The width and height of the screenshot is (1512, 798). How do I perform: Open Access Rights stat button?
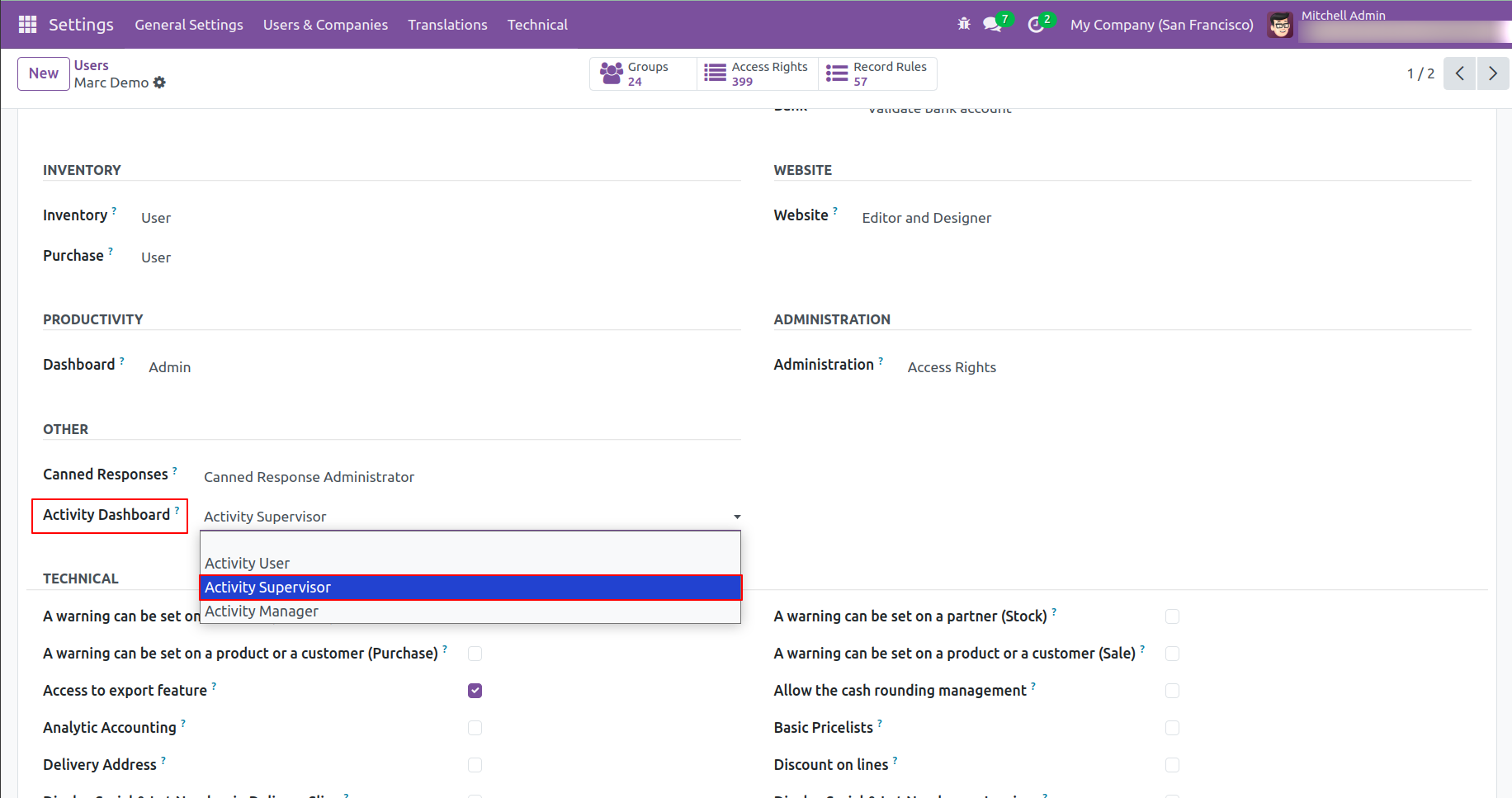pyautogui.click(x=757, y=73)
